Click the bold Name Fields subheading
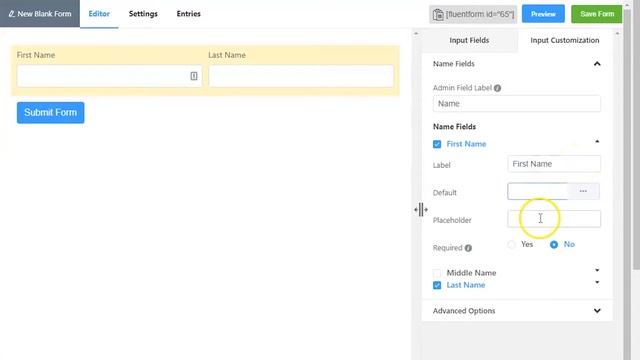Image resolution: width=640 pixels, height=360 pixels. pos(454,127)
